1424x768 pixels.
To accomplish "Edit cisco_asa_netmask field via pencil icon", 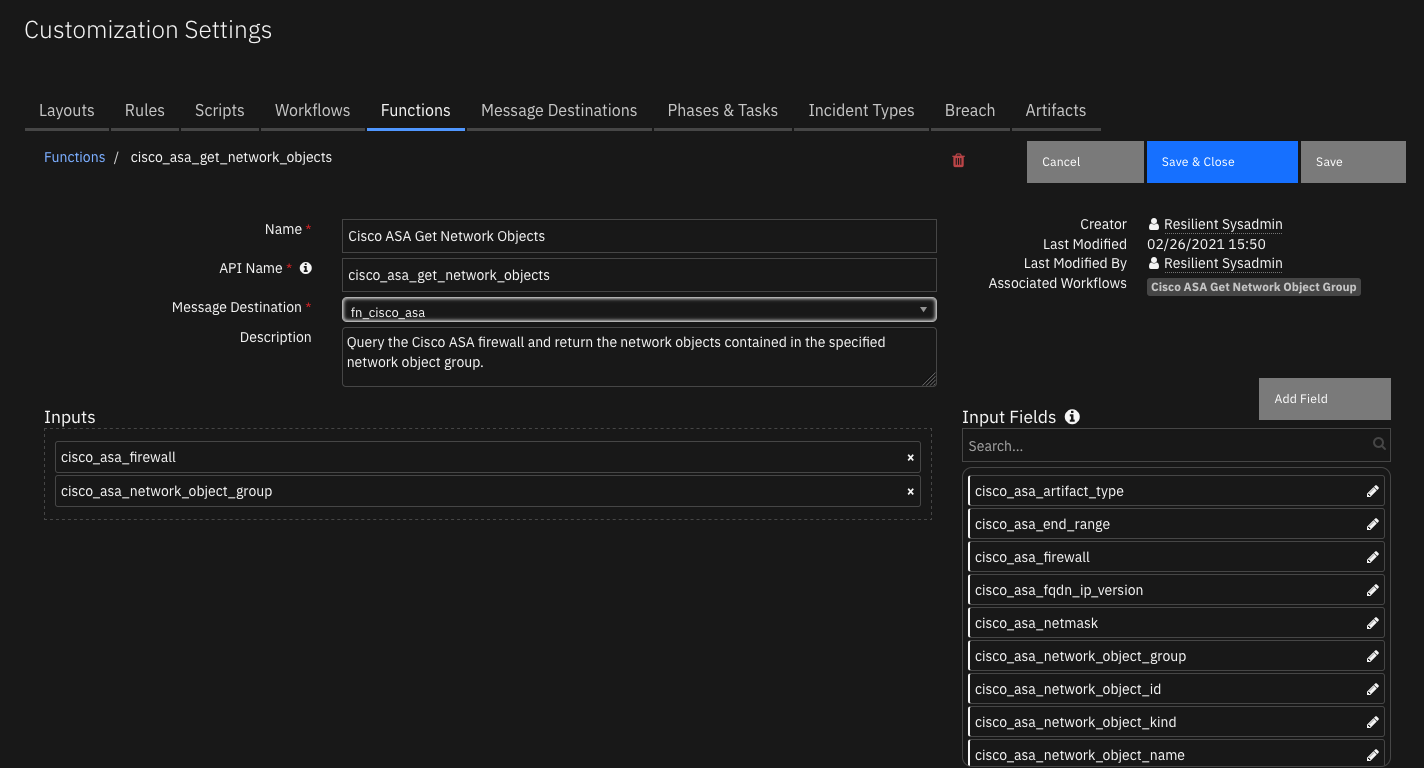I will click(1373, 623).
